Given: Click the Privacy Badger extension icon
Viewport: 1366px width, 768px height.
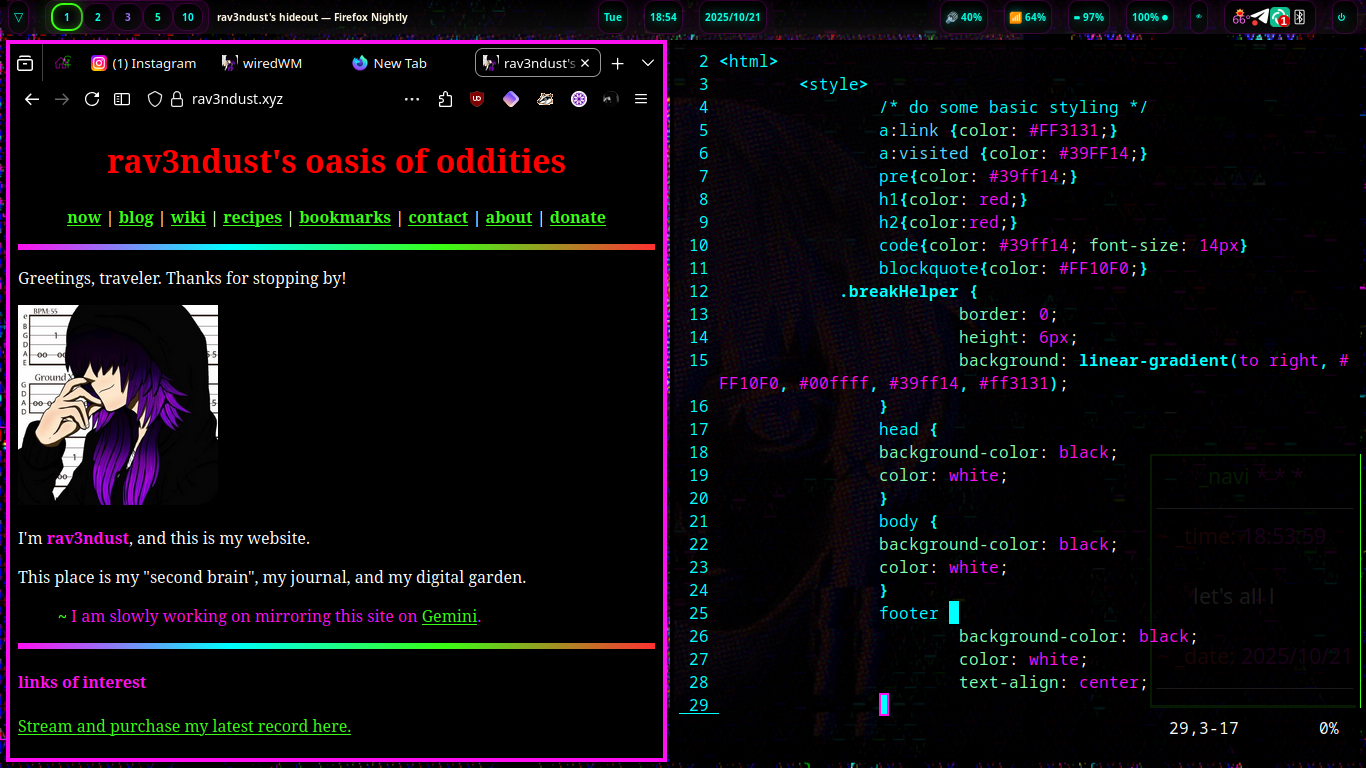Looking at the screenshot, I should point(544,98).
